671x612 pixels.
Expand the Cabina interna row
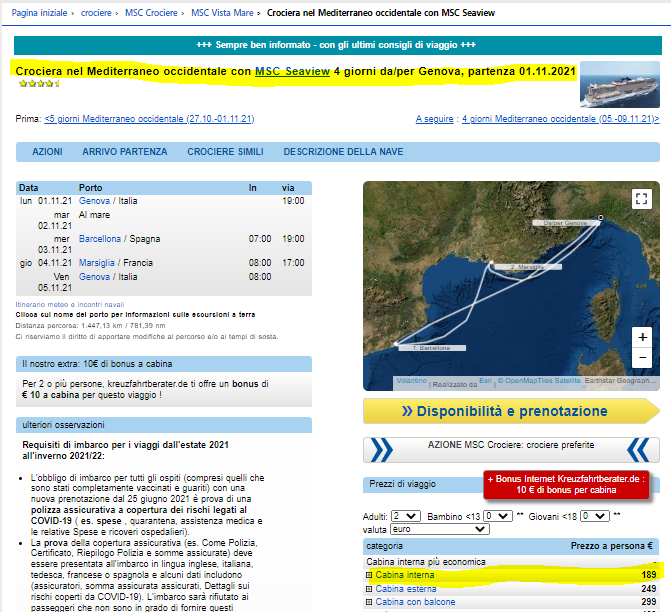click(x=369, y=575)
